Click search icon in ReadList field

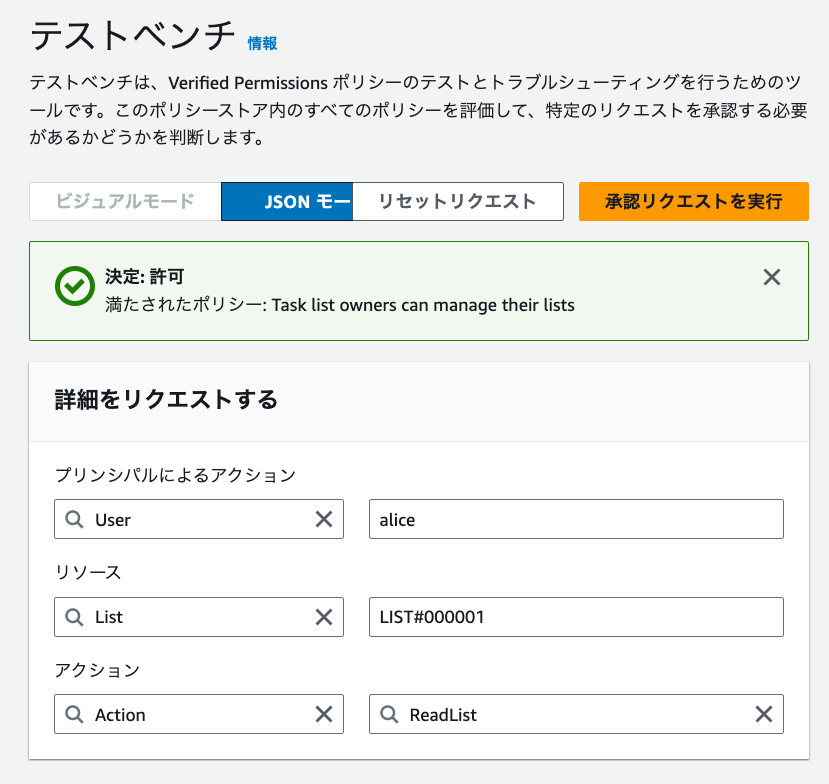tap(389, 715)
